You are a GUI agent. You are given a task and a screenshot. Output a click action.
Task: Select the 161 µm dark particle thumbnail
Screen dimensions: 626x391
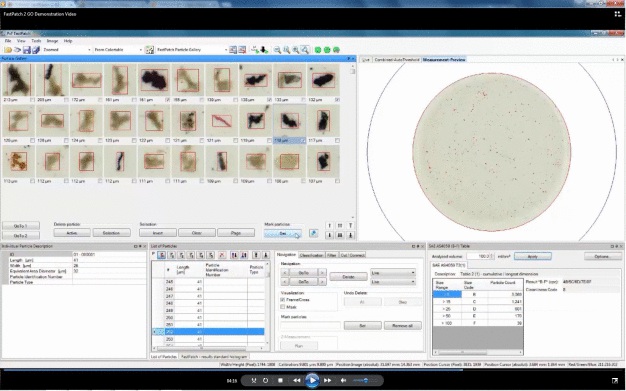(x=154, y=80)
